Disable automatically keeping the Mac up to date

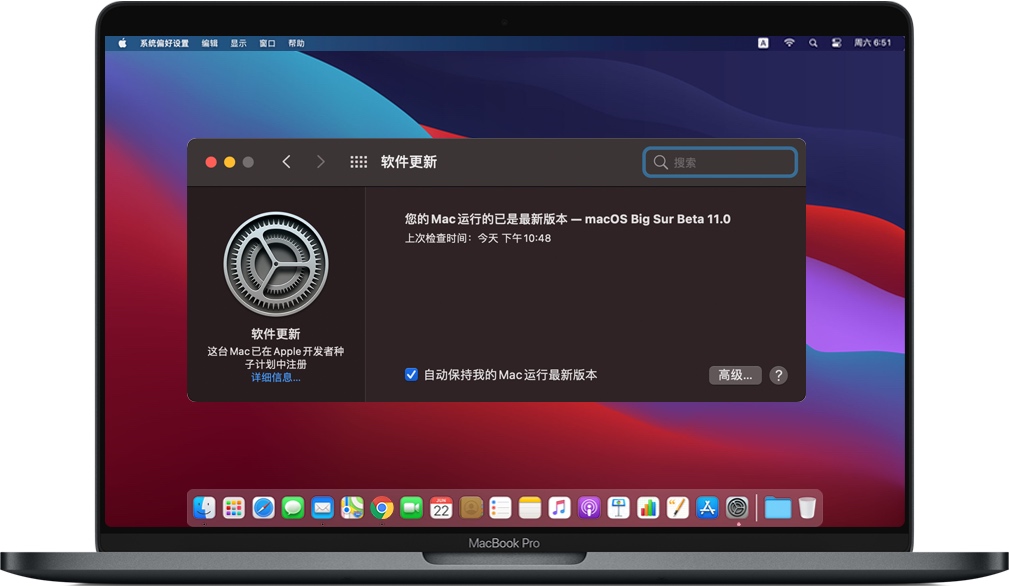coord(411,374)
